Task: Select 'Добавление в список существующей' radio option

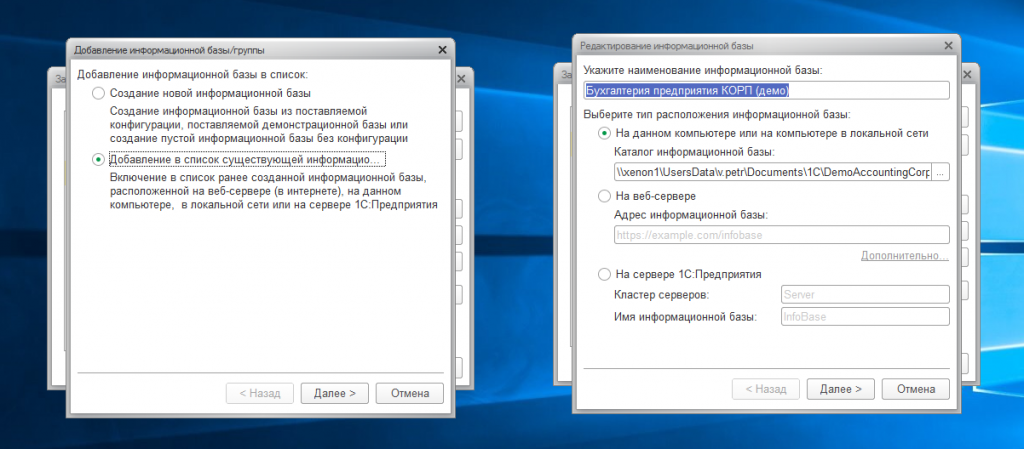Action: click(x=99, y=159)
